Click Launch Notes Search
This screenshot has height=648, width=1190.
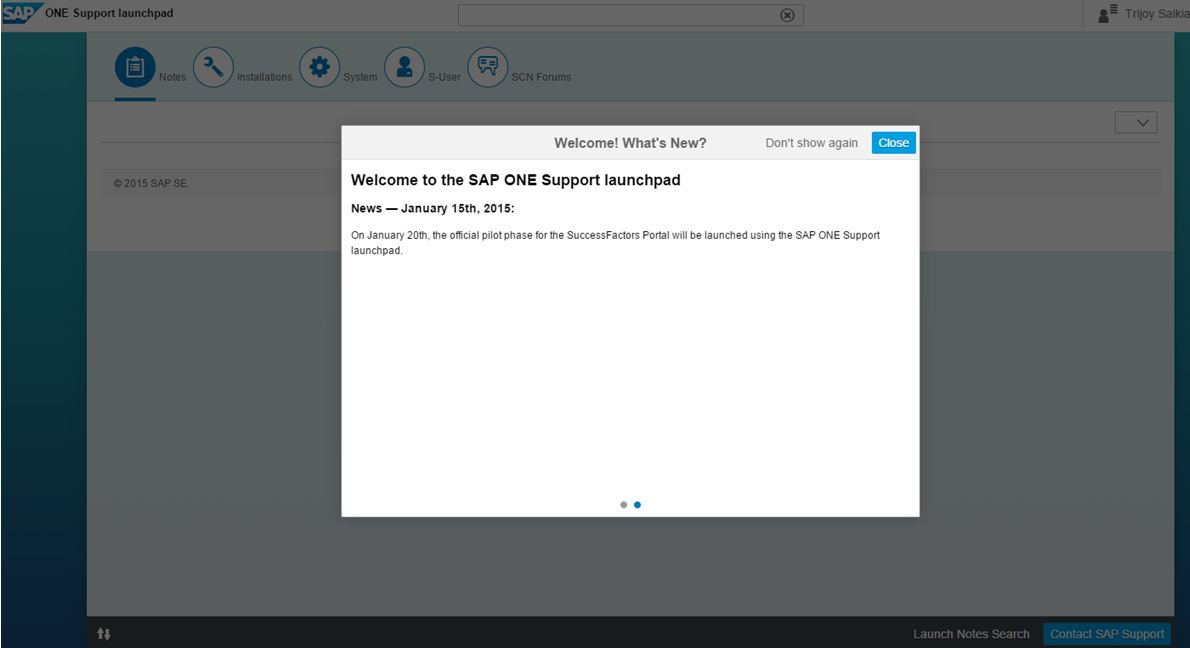click(971, 634)
